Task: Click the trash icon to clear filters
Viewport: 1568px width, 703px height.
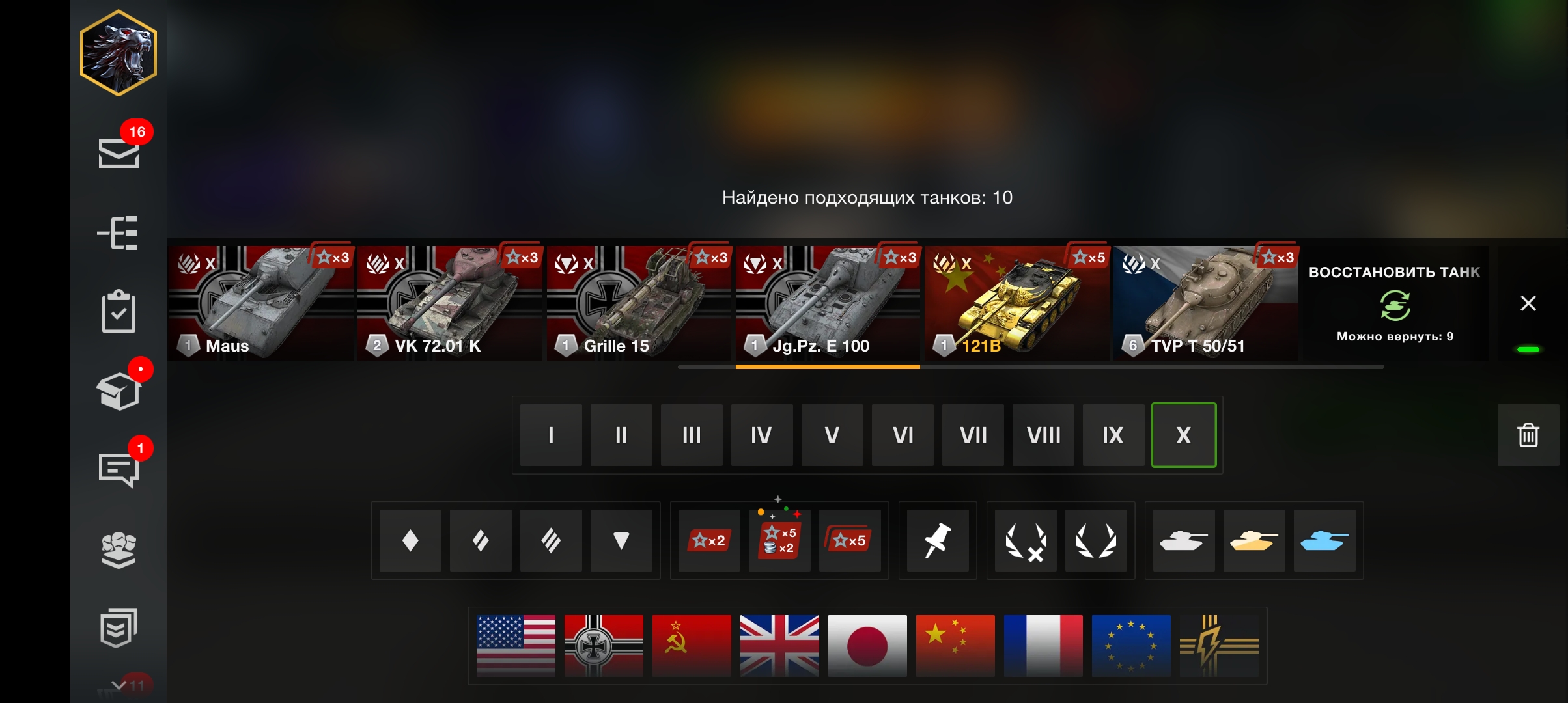Action: click(1528, 435)
